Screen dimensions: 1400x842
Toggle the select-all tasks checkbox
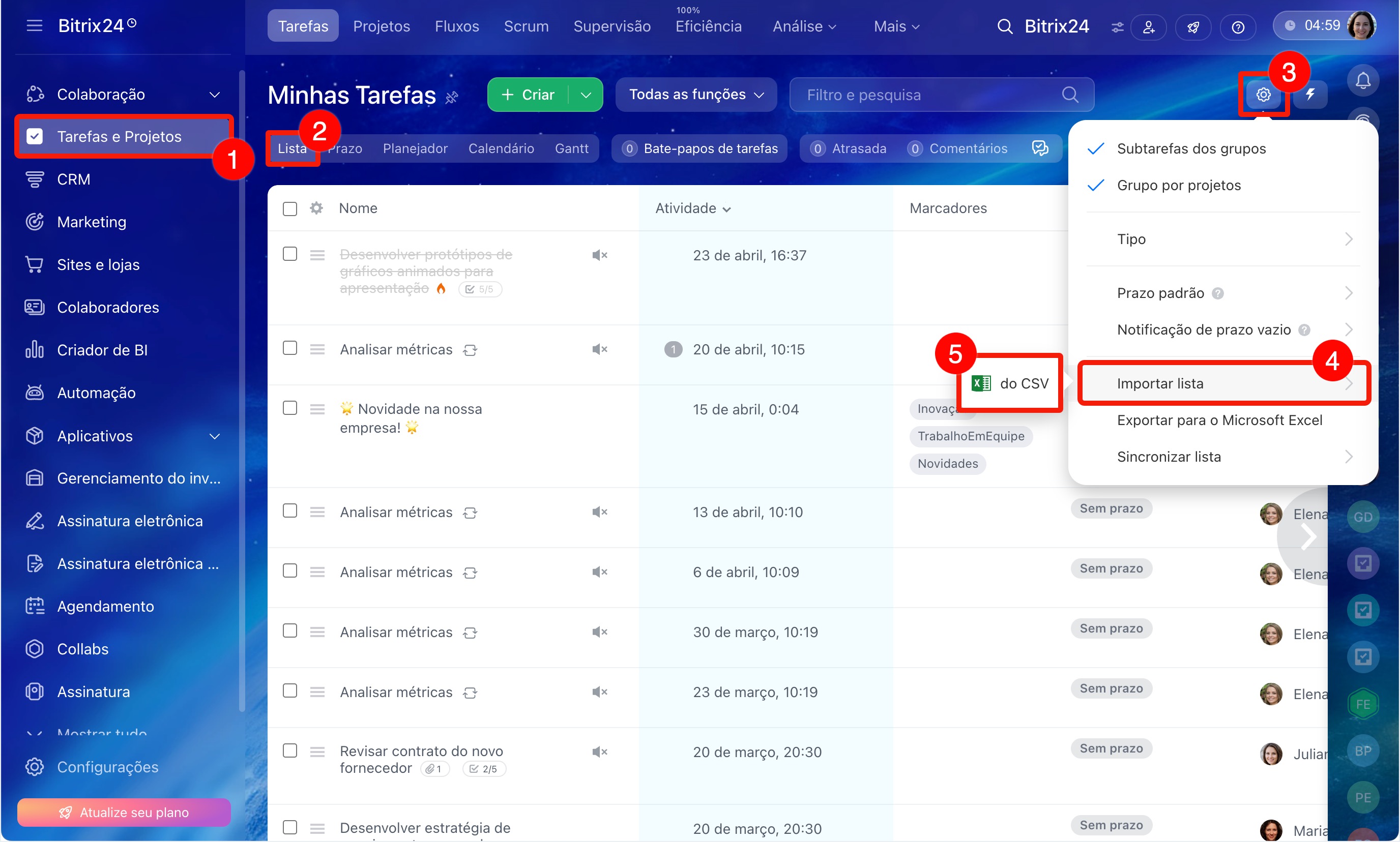[289, 209]
